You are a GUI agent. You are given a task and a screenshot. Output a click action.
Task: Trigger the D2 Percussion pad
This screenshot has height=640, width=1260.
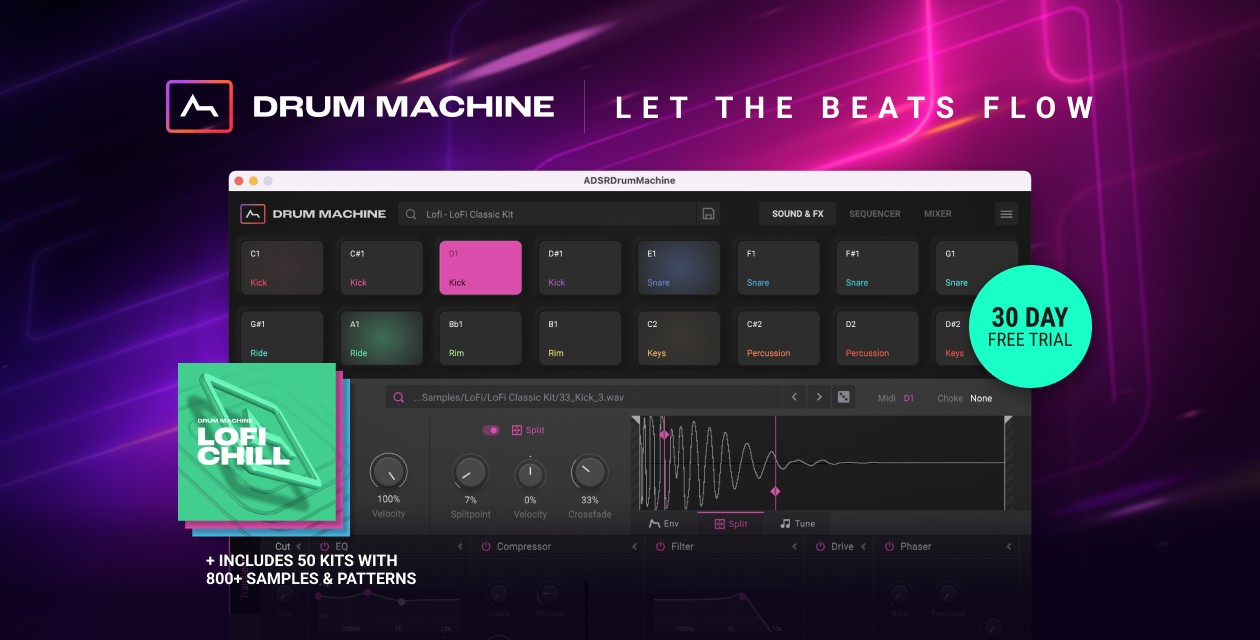pos(877,338)
